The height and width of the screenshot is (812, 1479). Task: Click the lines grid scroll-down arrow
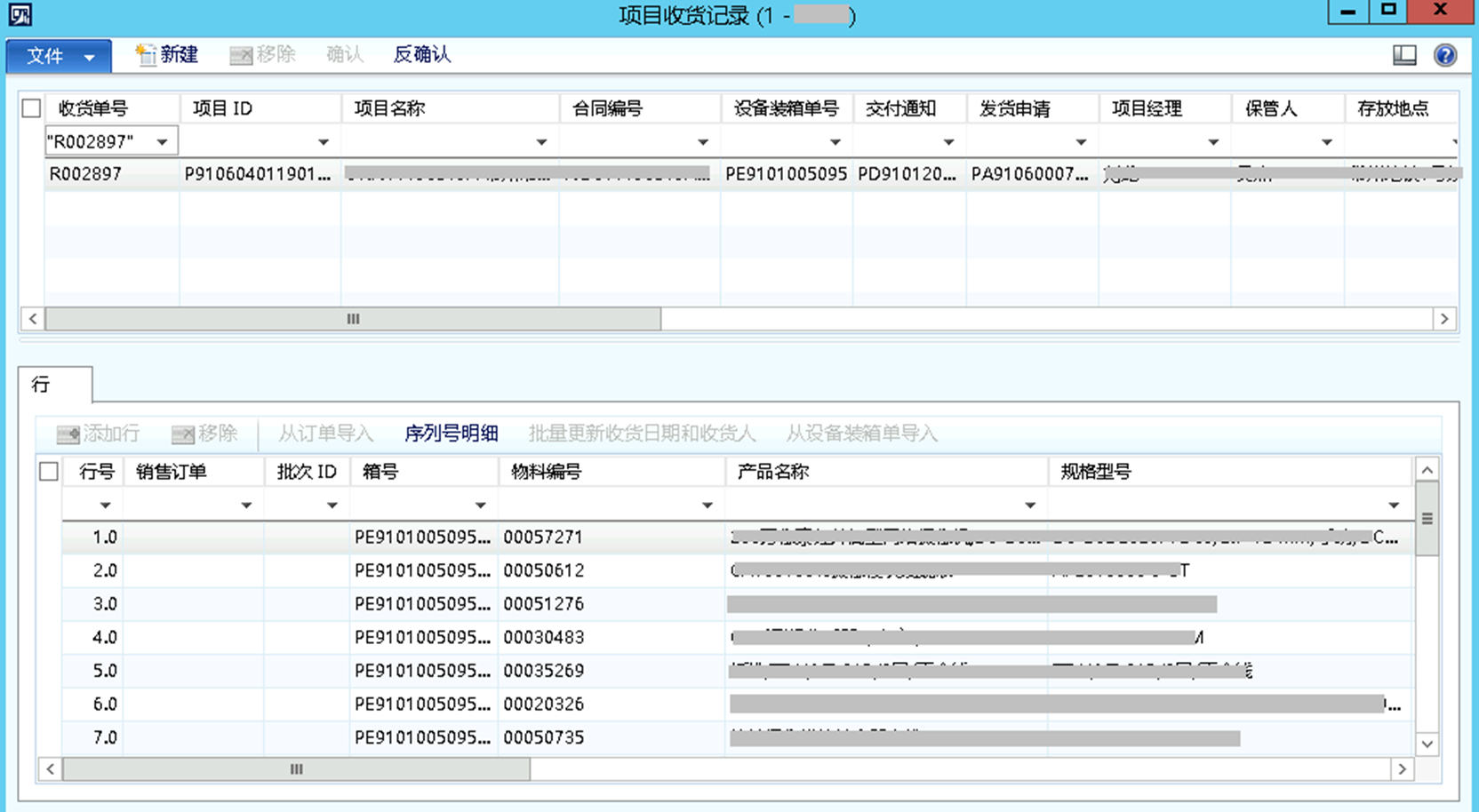[x=1427, y=744]
